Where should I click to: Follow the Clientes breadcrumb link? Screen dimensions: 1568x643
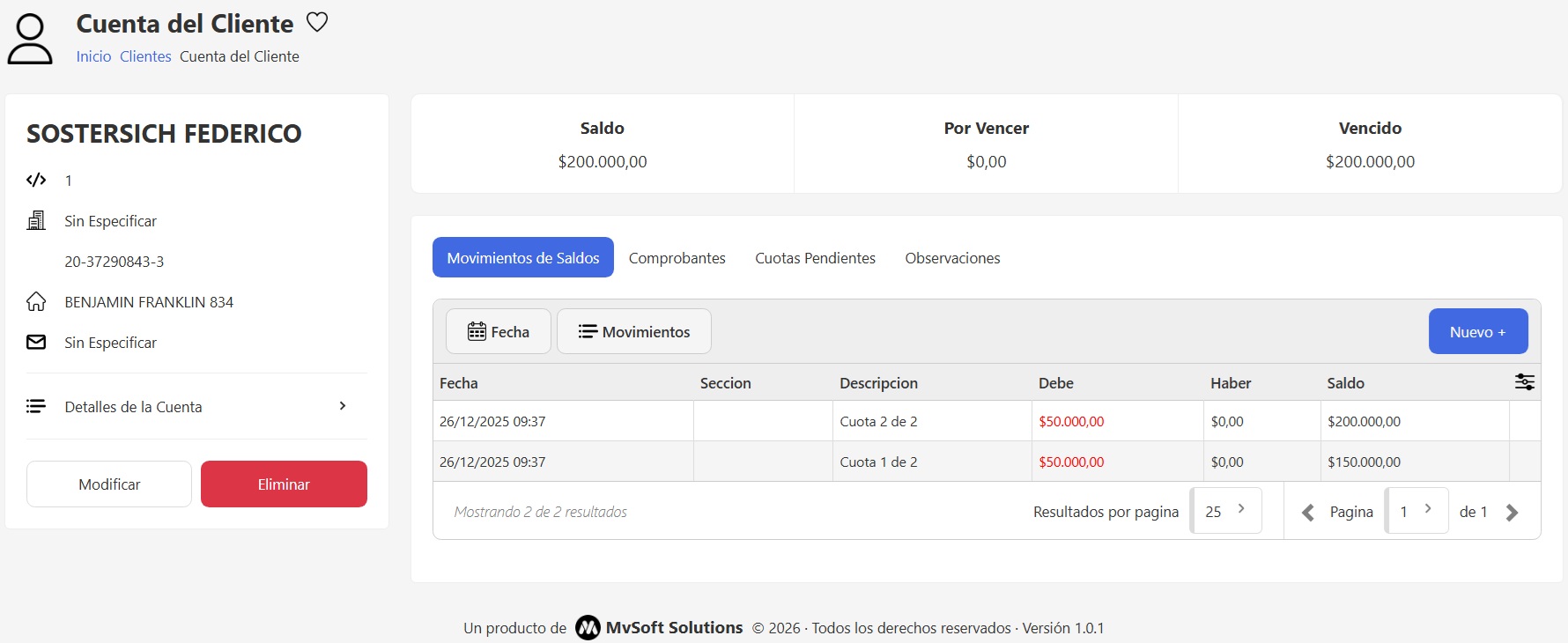(x=145, y=56)
